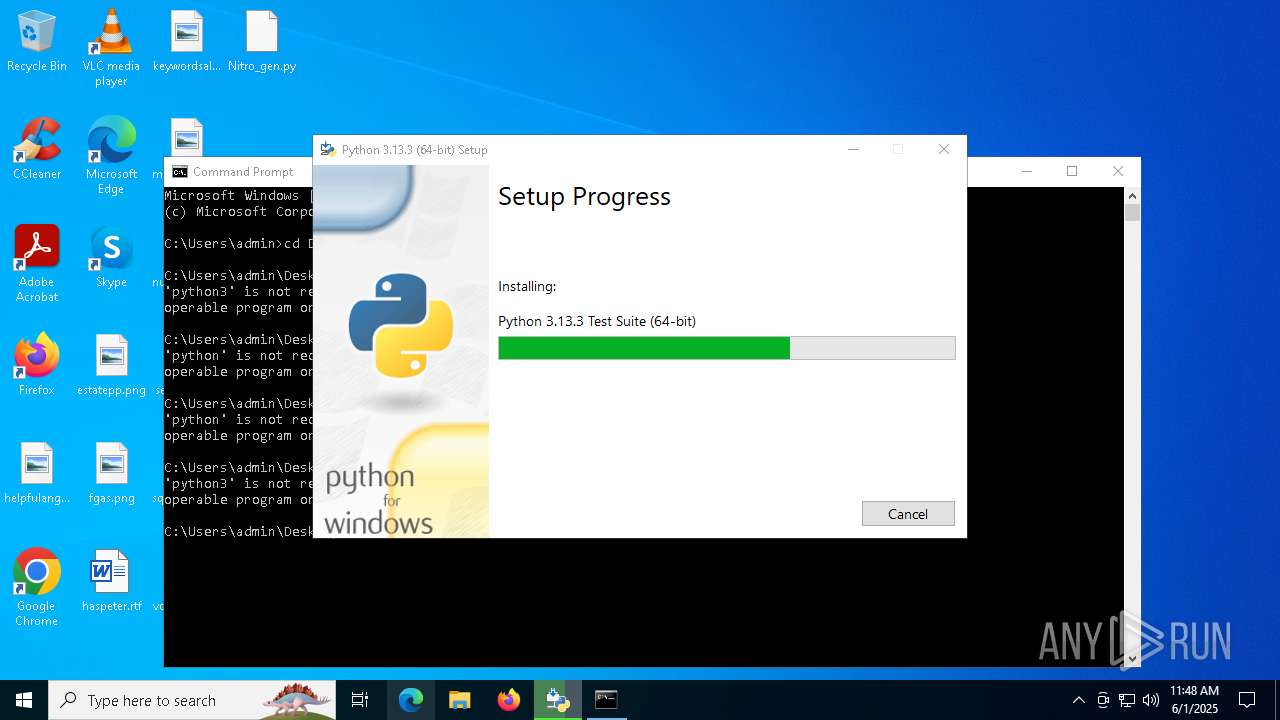Open Microsoft Edge desktop shortcut
Image resolution: width=1280 pixels, height=720 pixels.
point(111,156)
